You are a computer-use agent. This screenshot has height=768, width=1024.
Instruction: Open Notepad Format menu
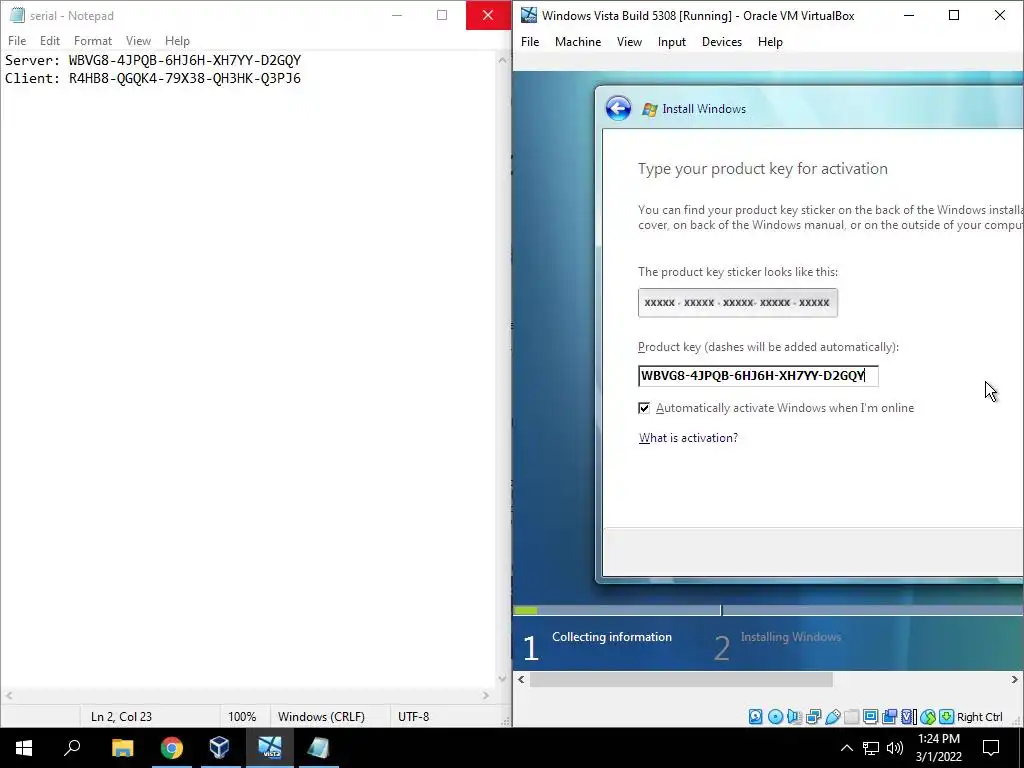coord(93,40)
